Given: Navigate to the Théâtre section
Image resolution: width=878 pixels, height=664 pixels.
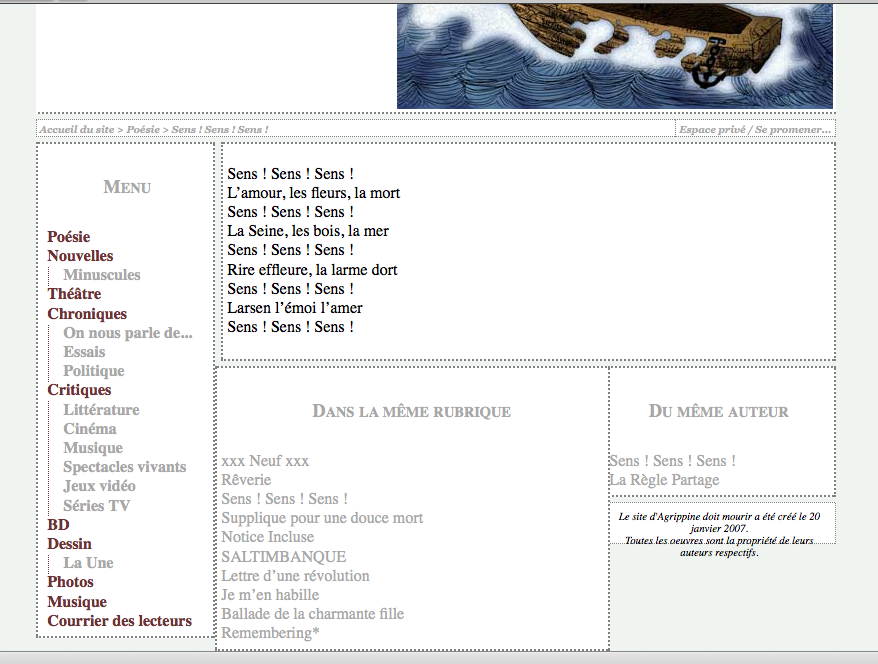Looking at the screenshot, I should pyautogui.click(x=74, y=294).
